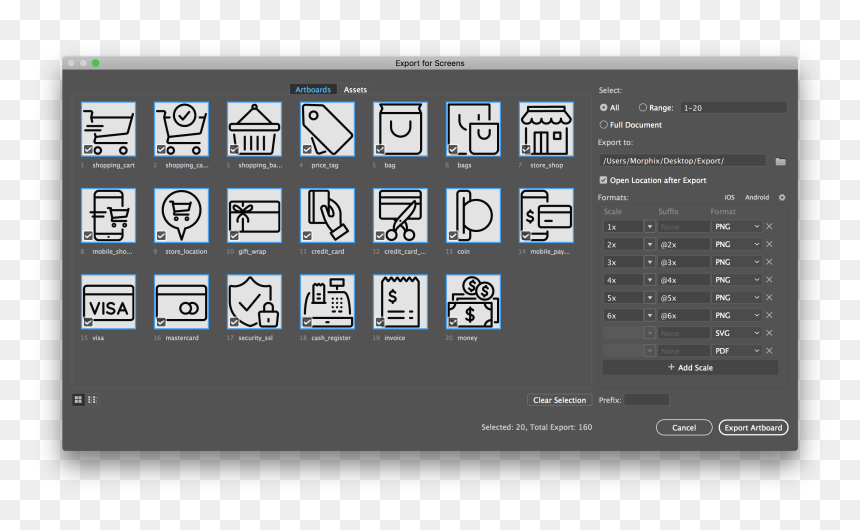Select the Full Document radio button

click(x=604, y=125)
